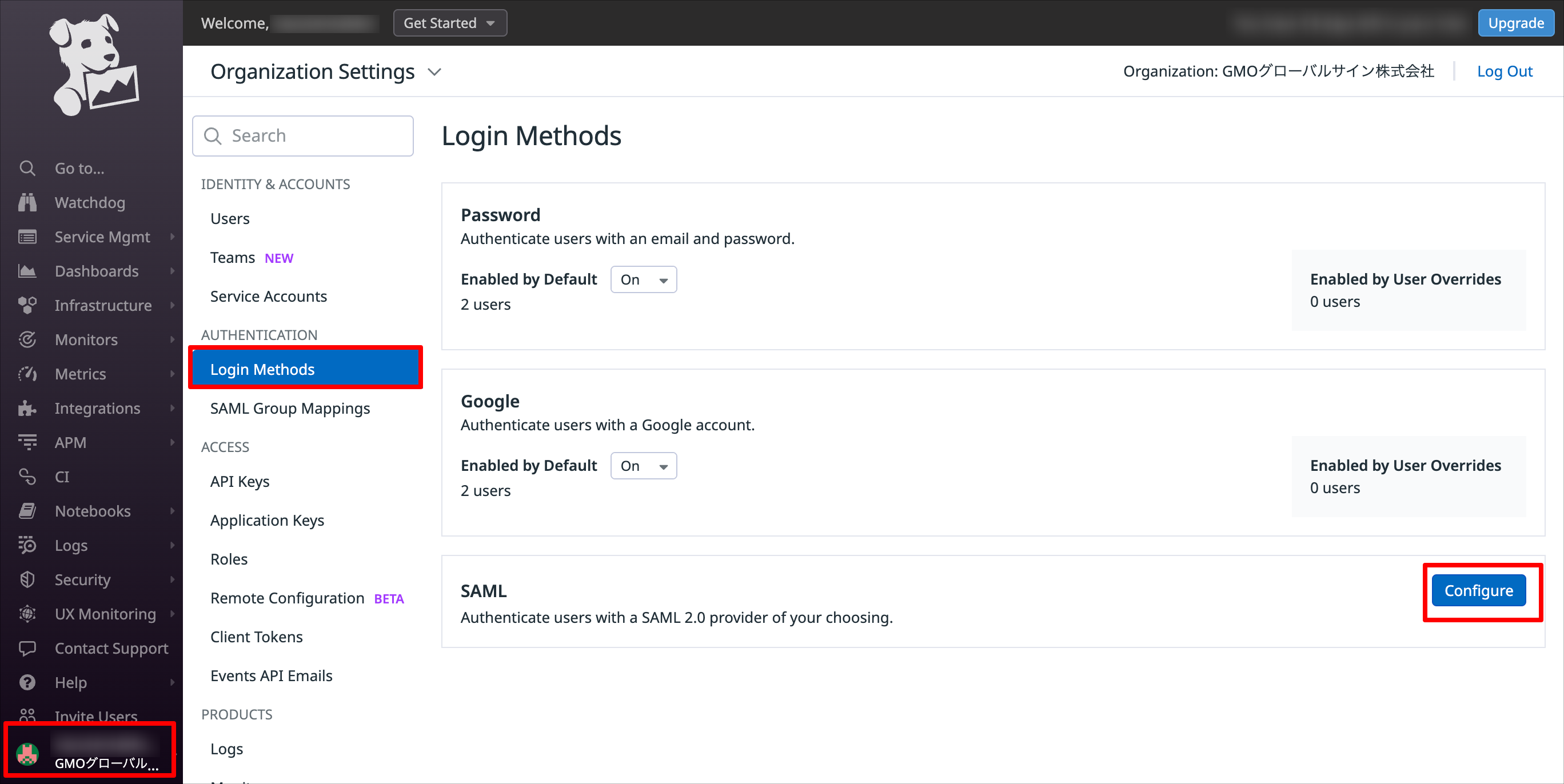Screen dimensions: 1564x784
Task: Select the APM icon in the sidebar
Action: [27, 442]
